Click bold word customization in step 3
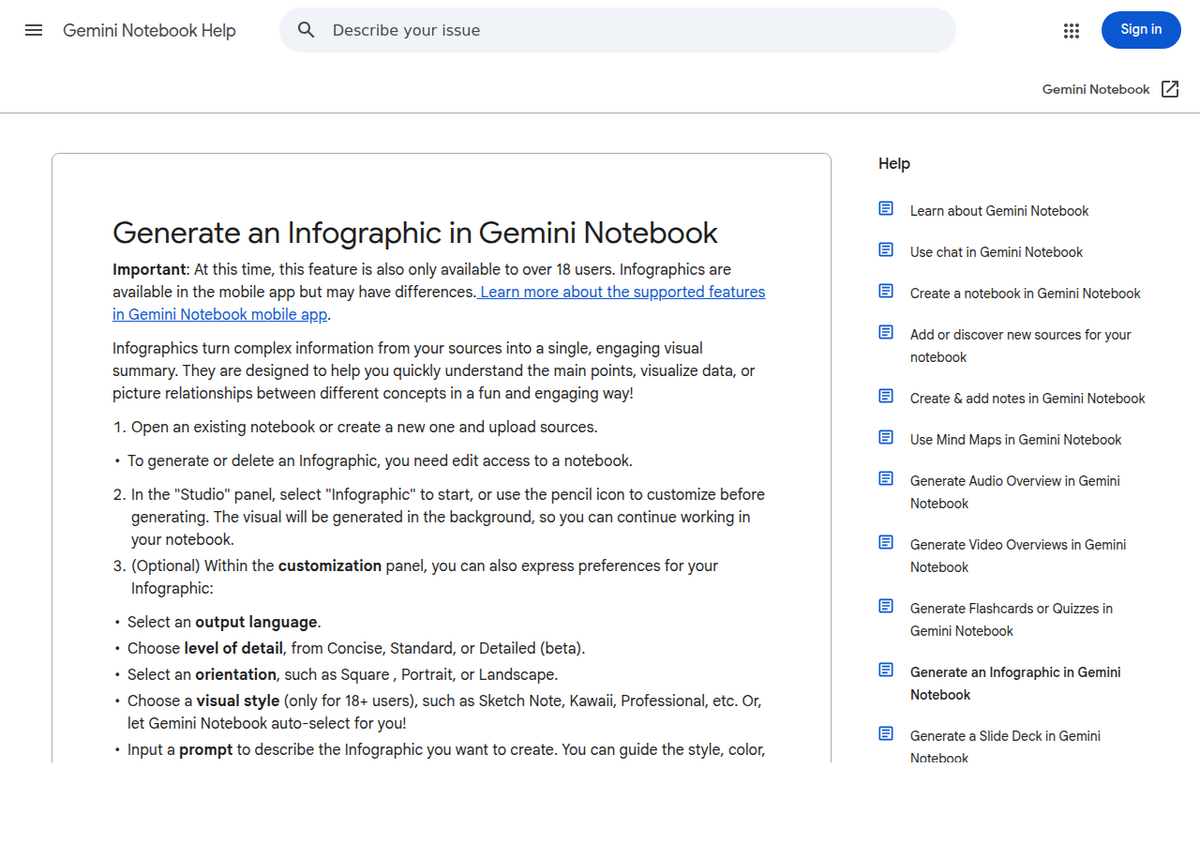1200x844 pixels. click(330, 566)
